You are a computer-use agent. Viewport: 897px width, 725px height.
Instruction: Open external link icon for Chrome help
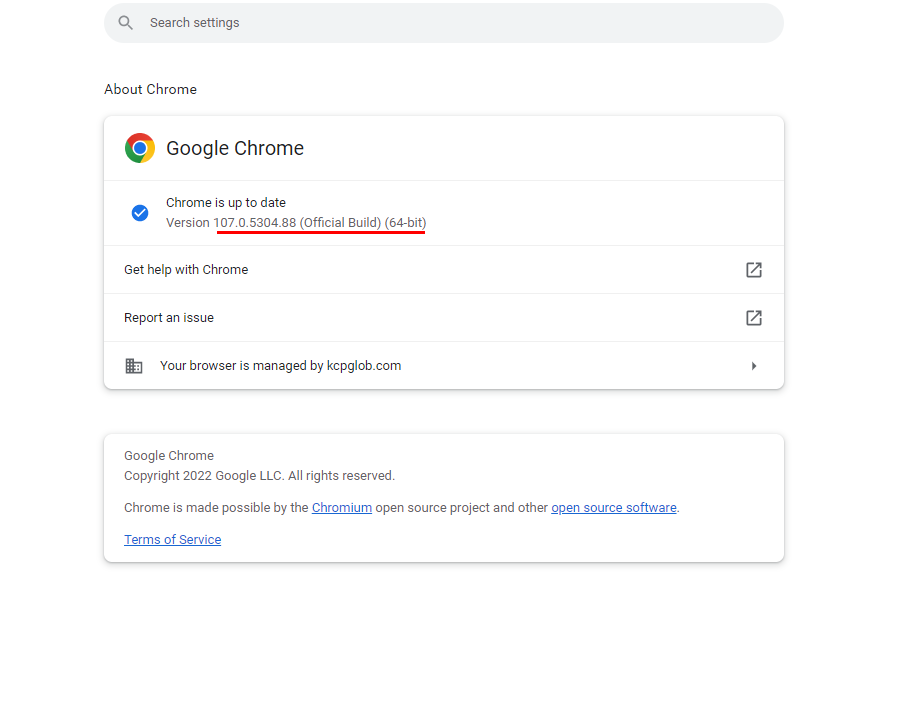coord(754,270)
